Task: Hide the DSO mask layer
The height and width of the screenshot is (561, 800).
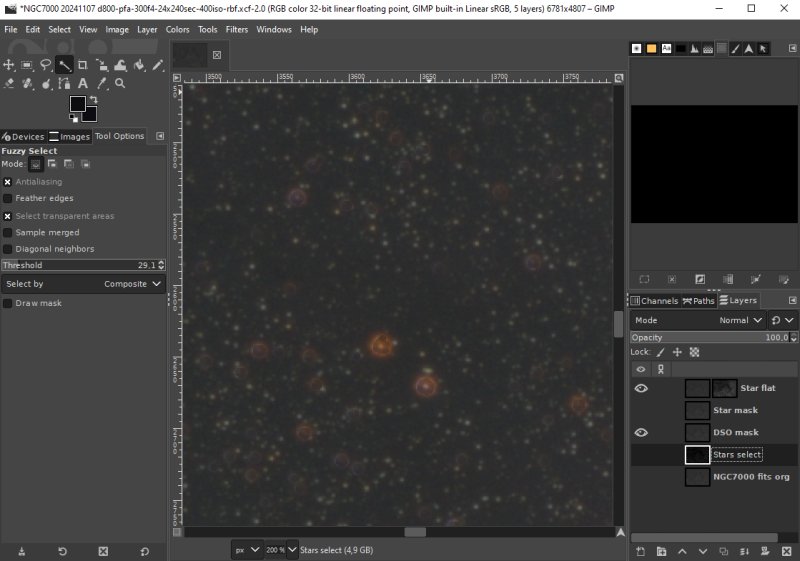Action: 641,432
